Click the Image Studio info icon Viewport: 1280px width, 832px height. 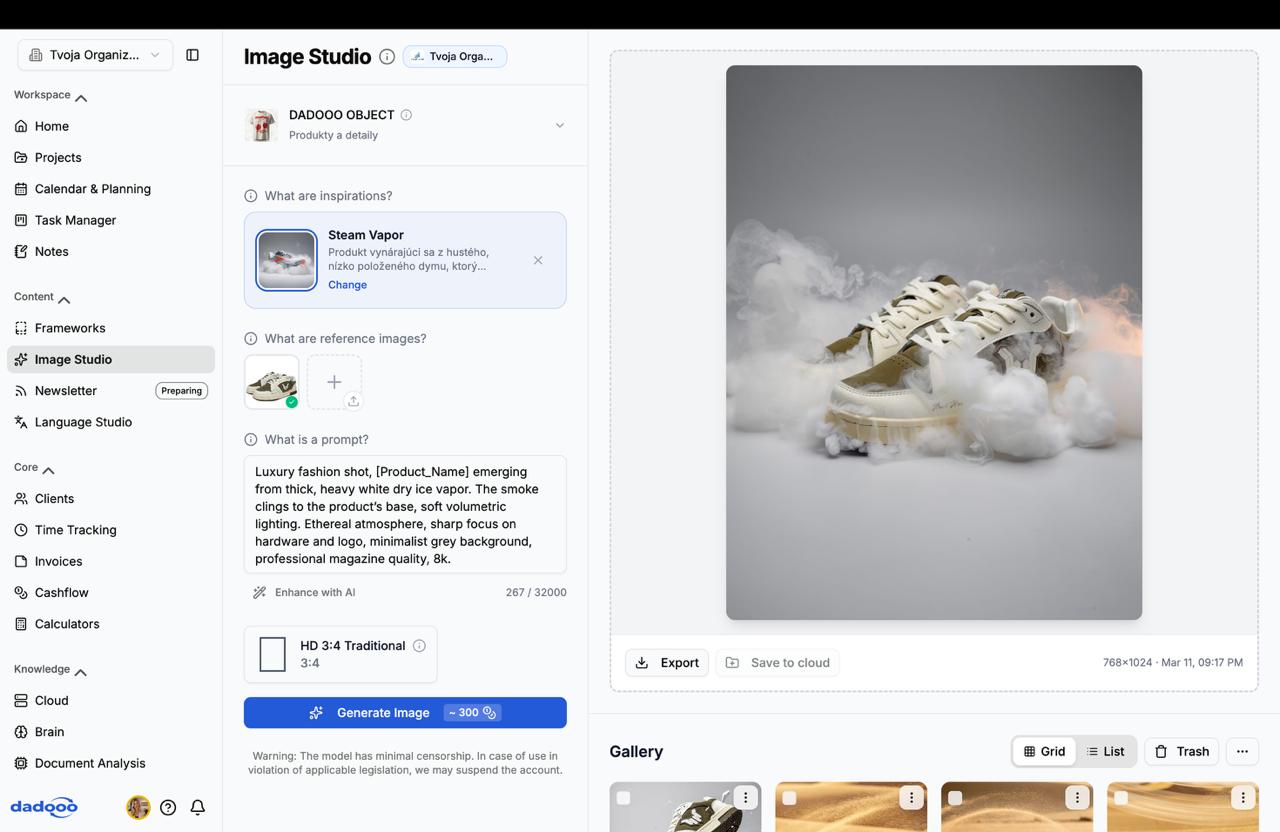pos(387,57)
